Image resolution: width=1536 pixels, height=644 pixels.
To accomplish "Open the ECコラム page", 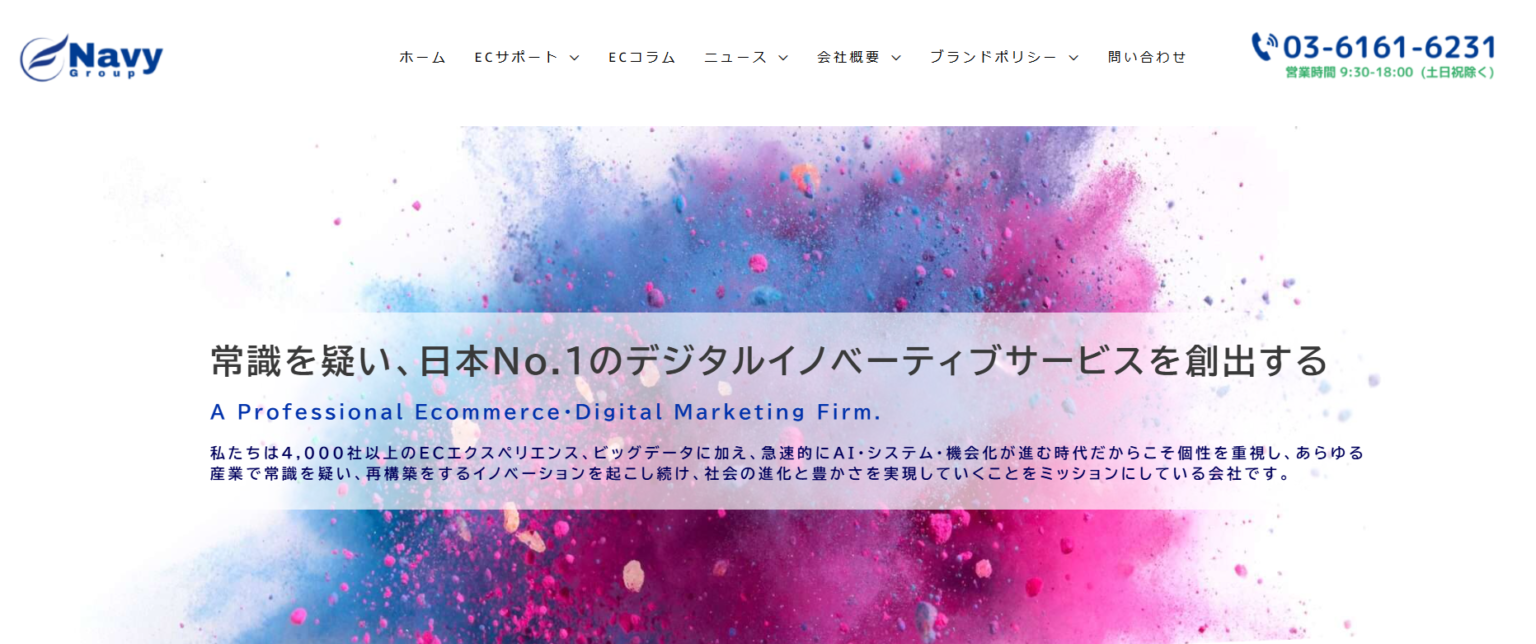I will pos(642,57).
